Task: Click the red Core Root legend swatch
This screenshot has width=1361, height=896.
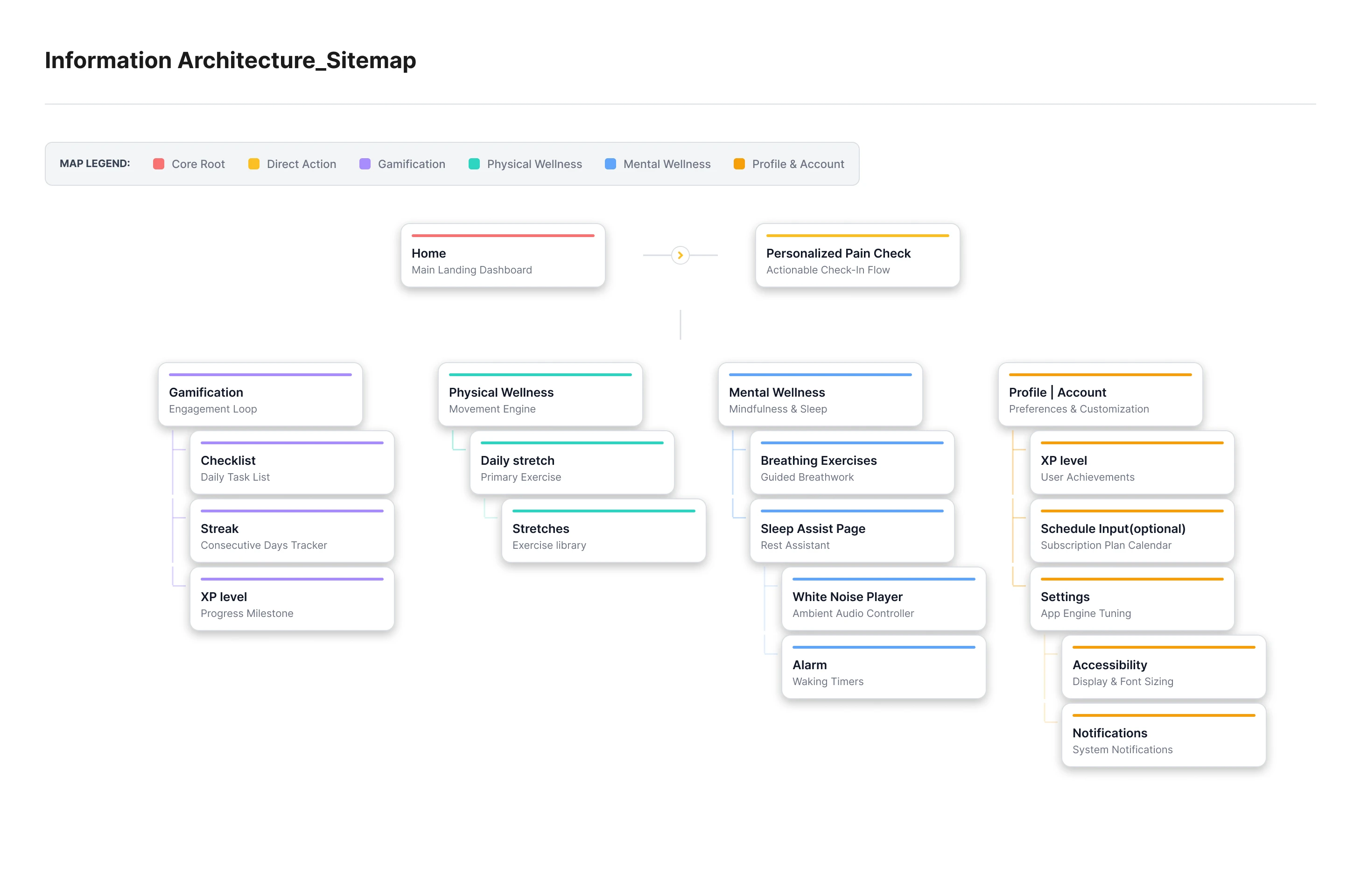Action: [158, 164]
